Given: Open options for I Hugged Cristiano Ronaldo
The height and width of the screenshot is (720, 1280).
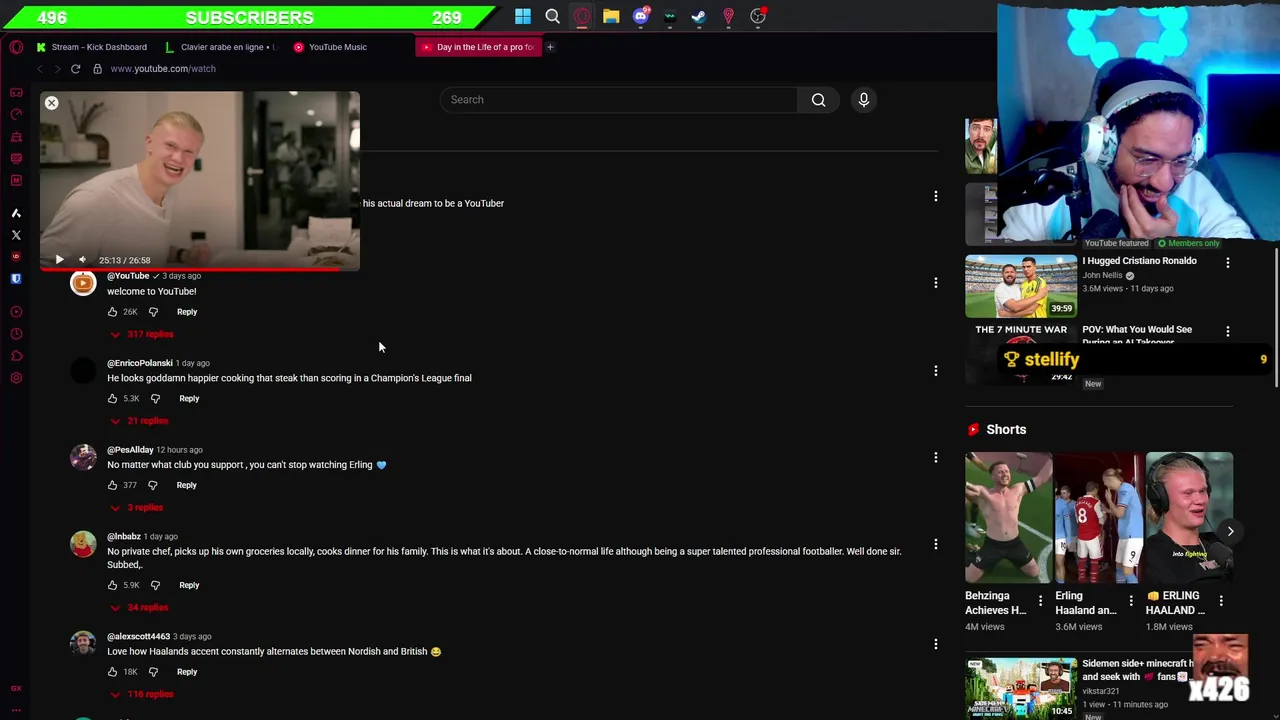Looking at the screenshot, I should 1227,262.
